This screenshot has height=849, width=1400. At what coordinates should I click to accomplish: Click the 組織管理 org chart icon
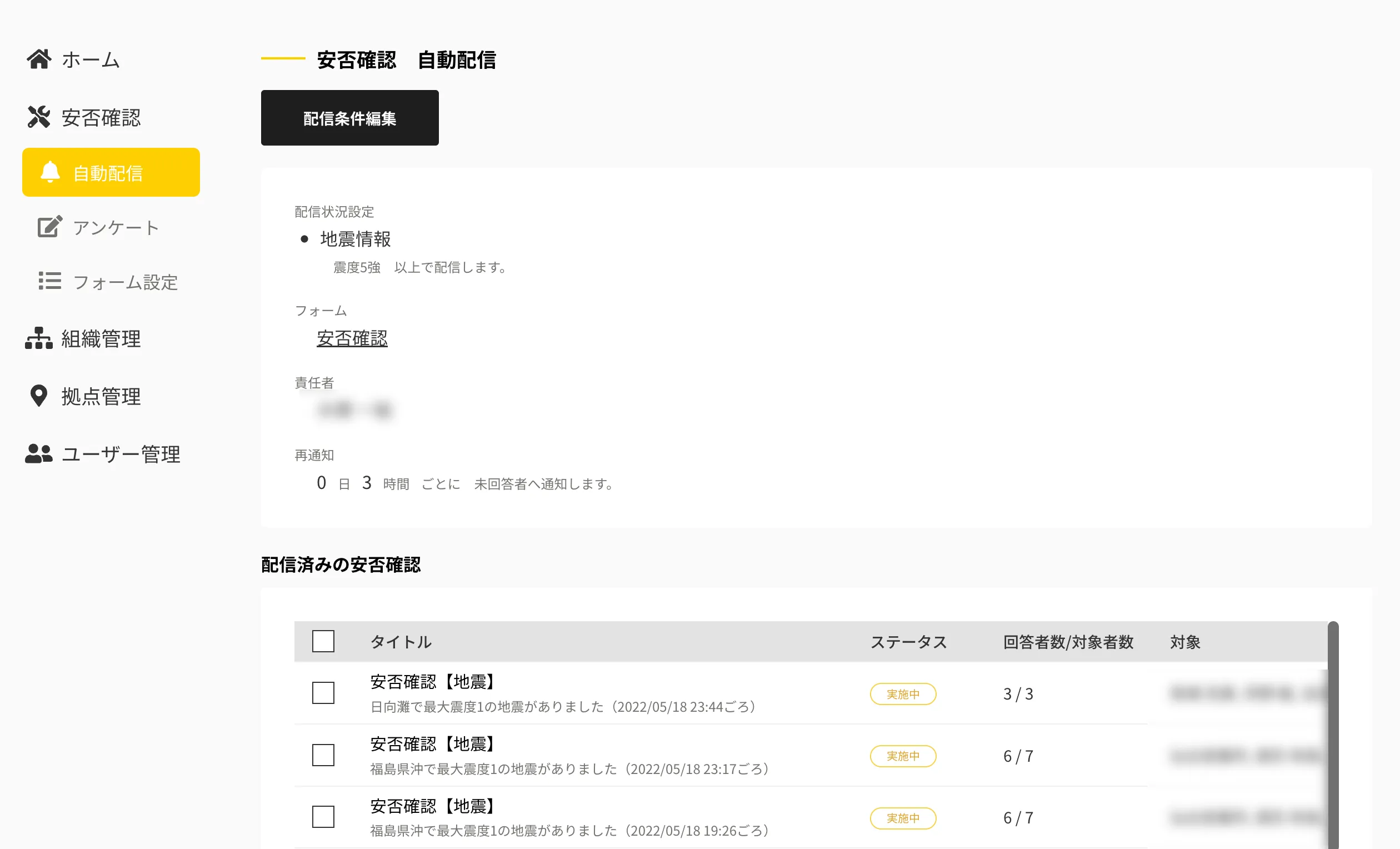coord(39,338)
